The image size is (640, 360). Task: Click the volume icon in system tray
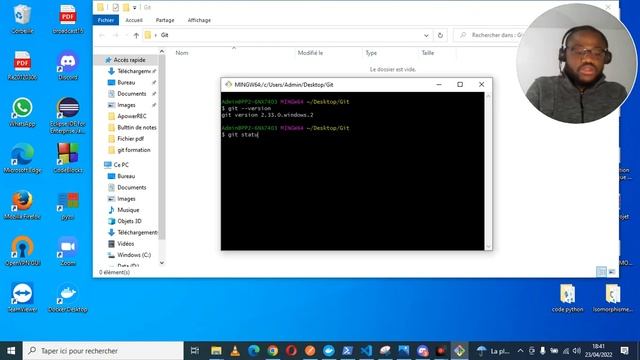[x=576, y=351]
